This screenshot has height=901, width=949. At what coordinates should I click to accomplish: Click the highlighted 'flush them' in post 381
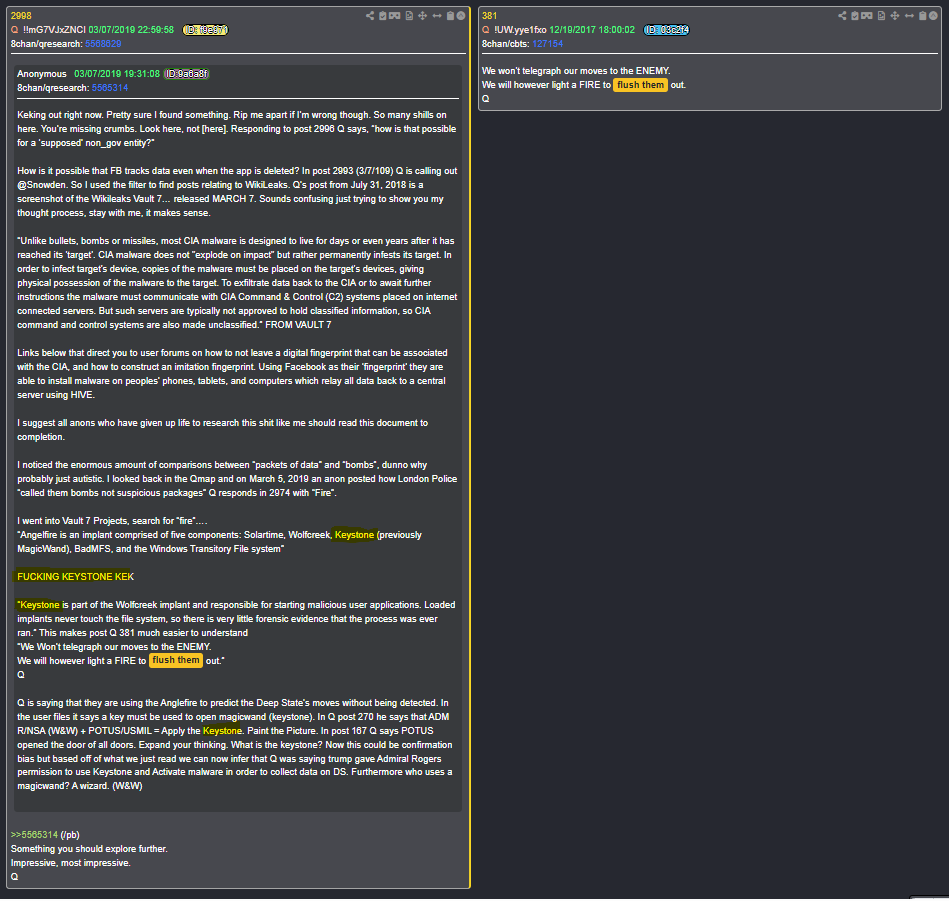[640, 85]
